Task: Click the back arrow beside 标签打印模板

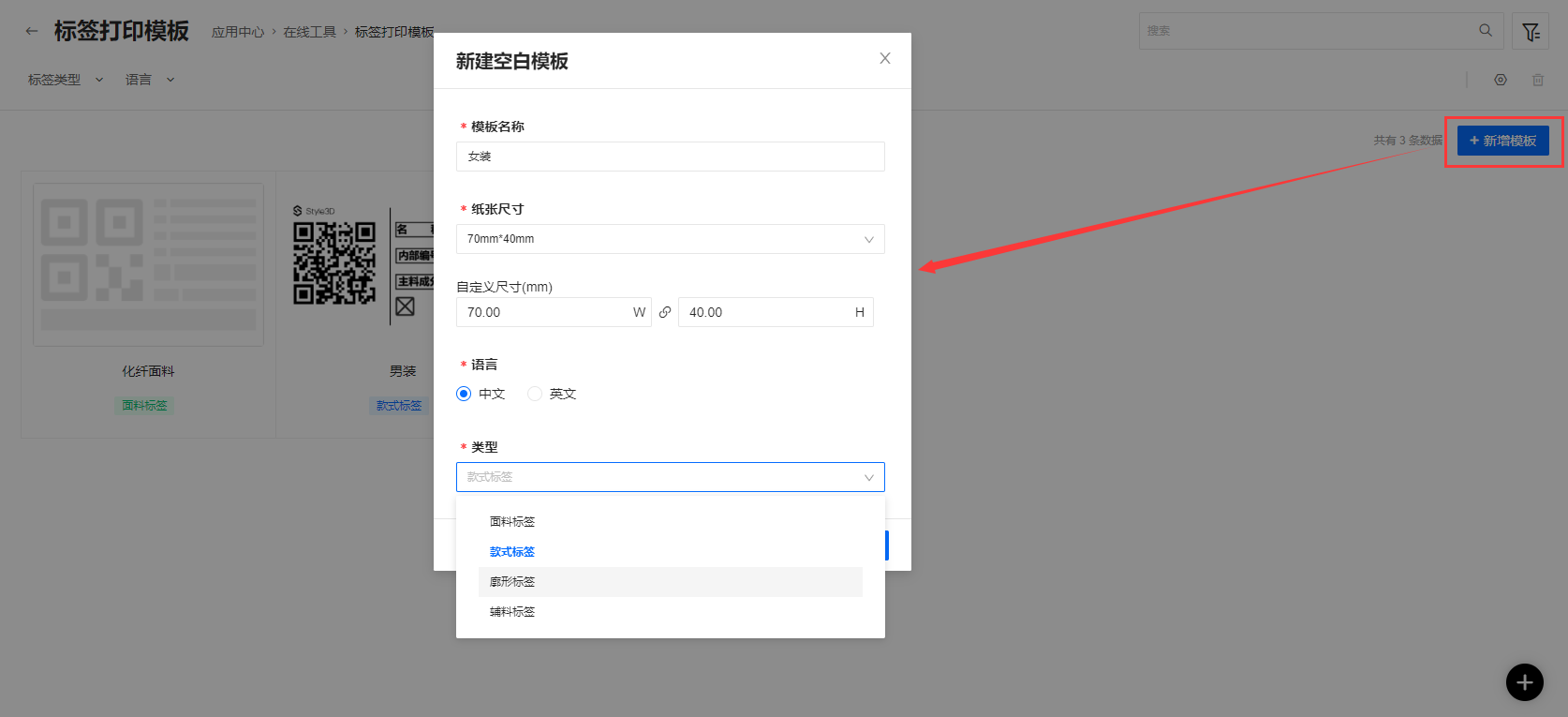Action: pyautogui.click(x=32, y=31)
